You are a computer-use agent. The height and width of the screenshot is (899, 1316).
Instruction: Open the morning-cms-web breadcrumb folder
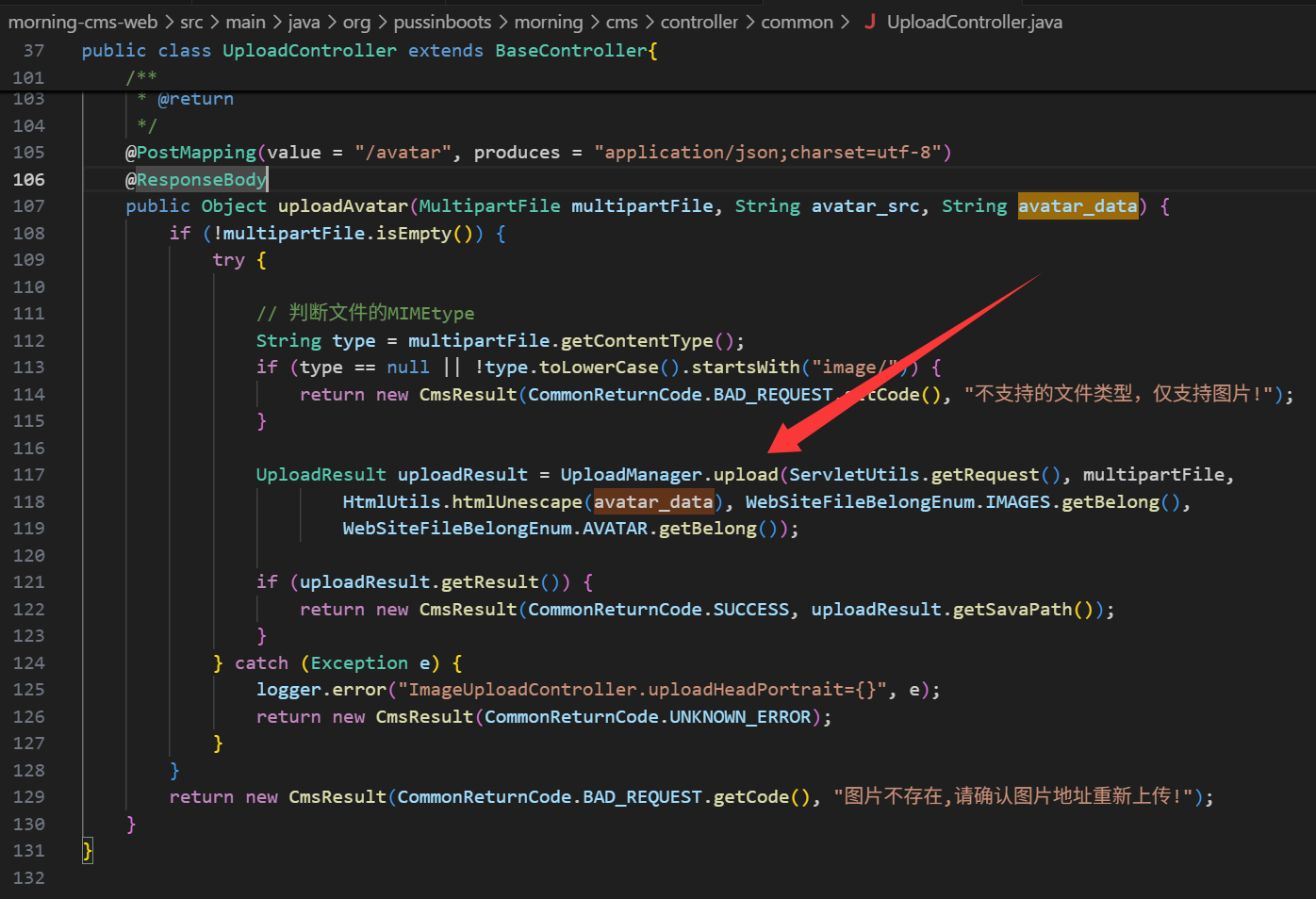[83, 22]
